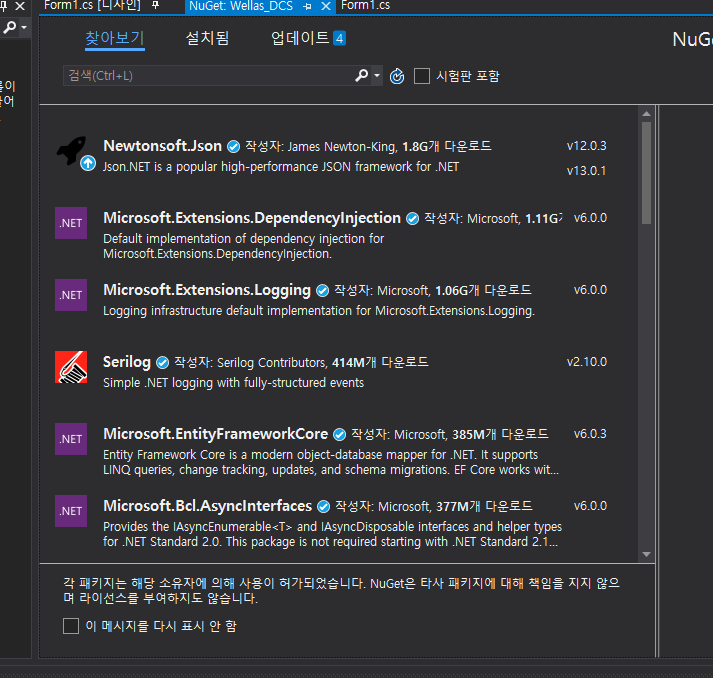This screenshot has width=713, height=678.
Task: Click the .NET icon for Microsoft.Extensions.DependencyInjection
Action: pyautogui.click(x=71, y=223)
